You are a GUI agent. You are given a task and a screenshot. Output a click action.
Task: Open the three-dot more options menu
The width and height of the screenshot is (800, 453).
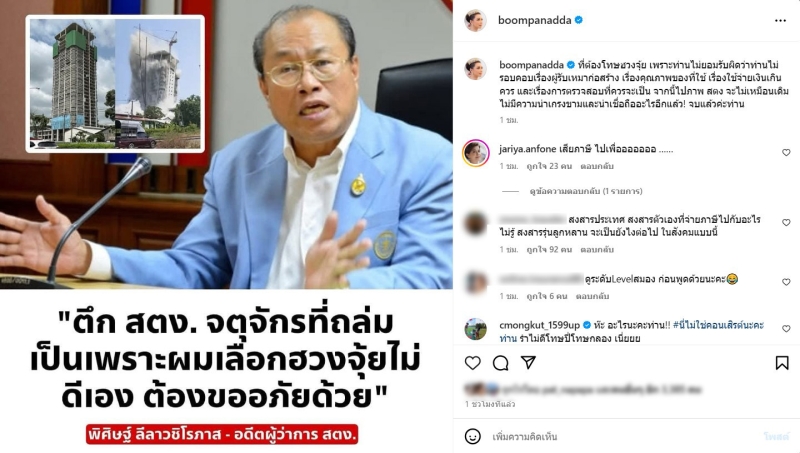780,20
